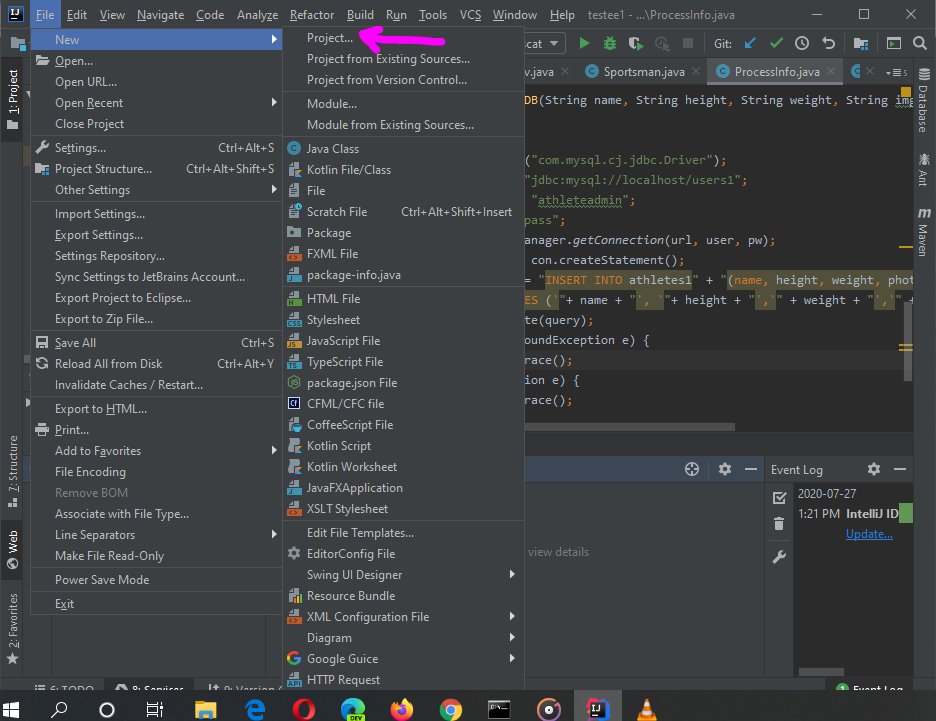The height and width of the screenshot is (721, 936).
Task: Open Chrome from the taskbar
Action: coord(451,710)
